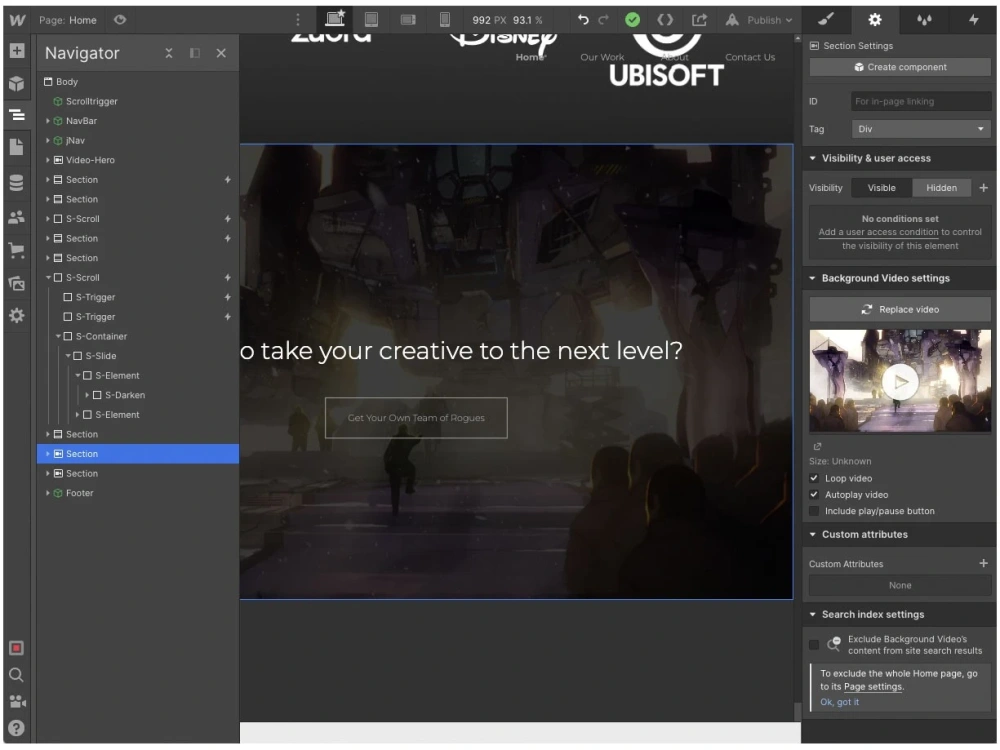The image size is (1000, 750).
Task: Open the CMS Collections panel
Action: pyautogui.click(x=16, y=183)
